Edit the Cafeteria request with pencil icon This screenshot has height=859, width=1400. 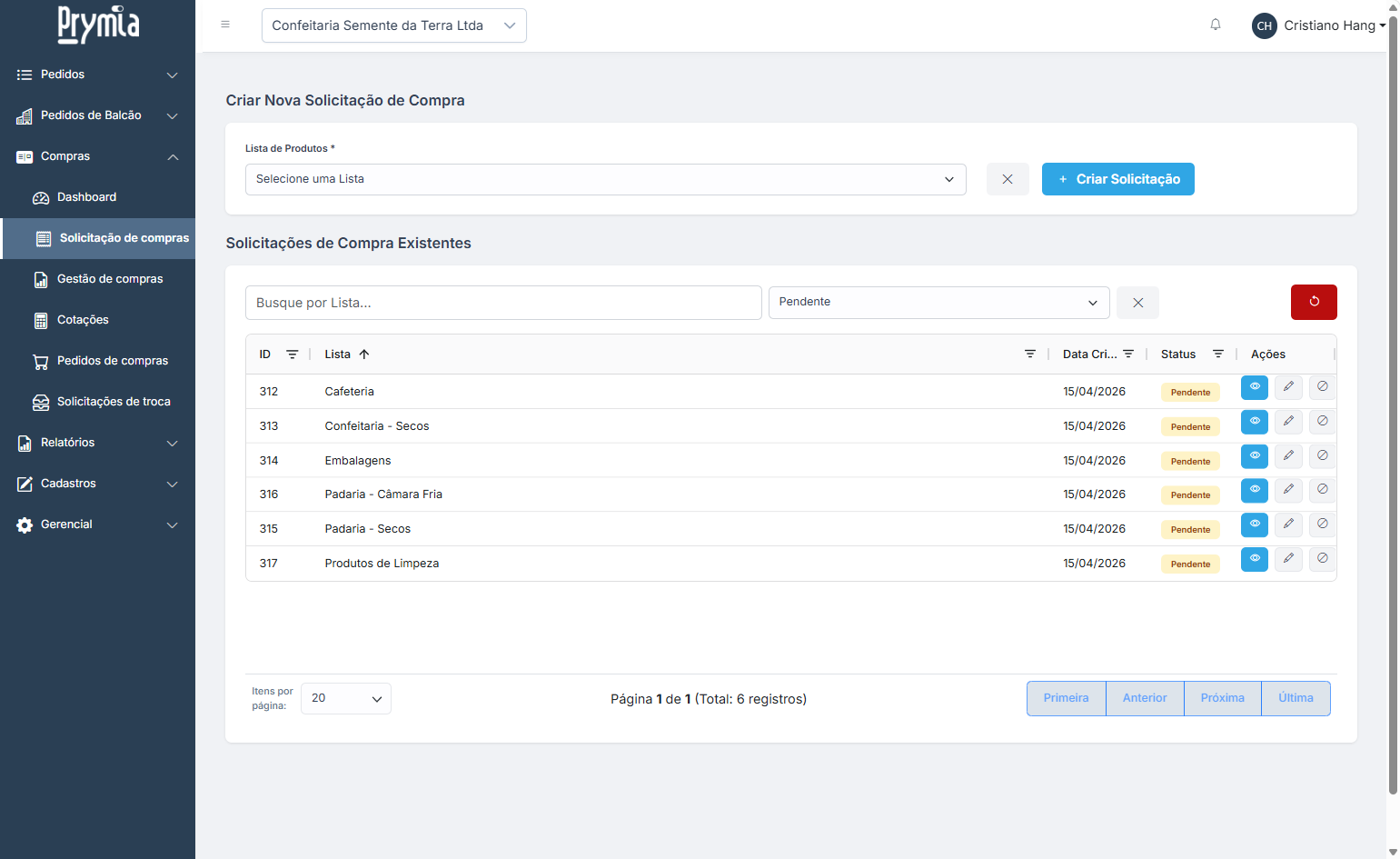(1287, 387)
